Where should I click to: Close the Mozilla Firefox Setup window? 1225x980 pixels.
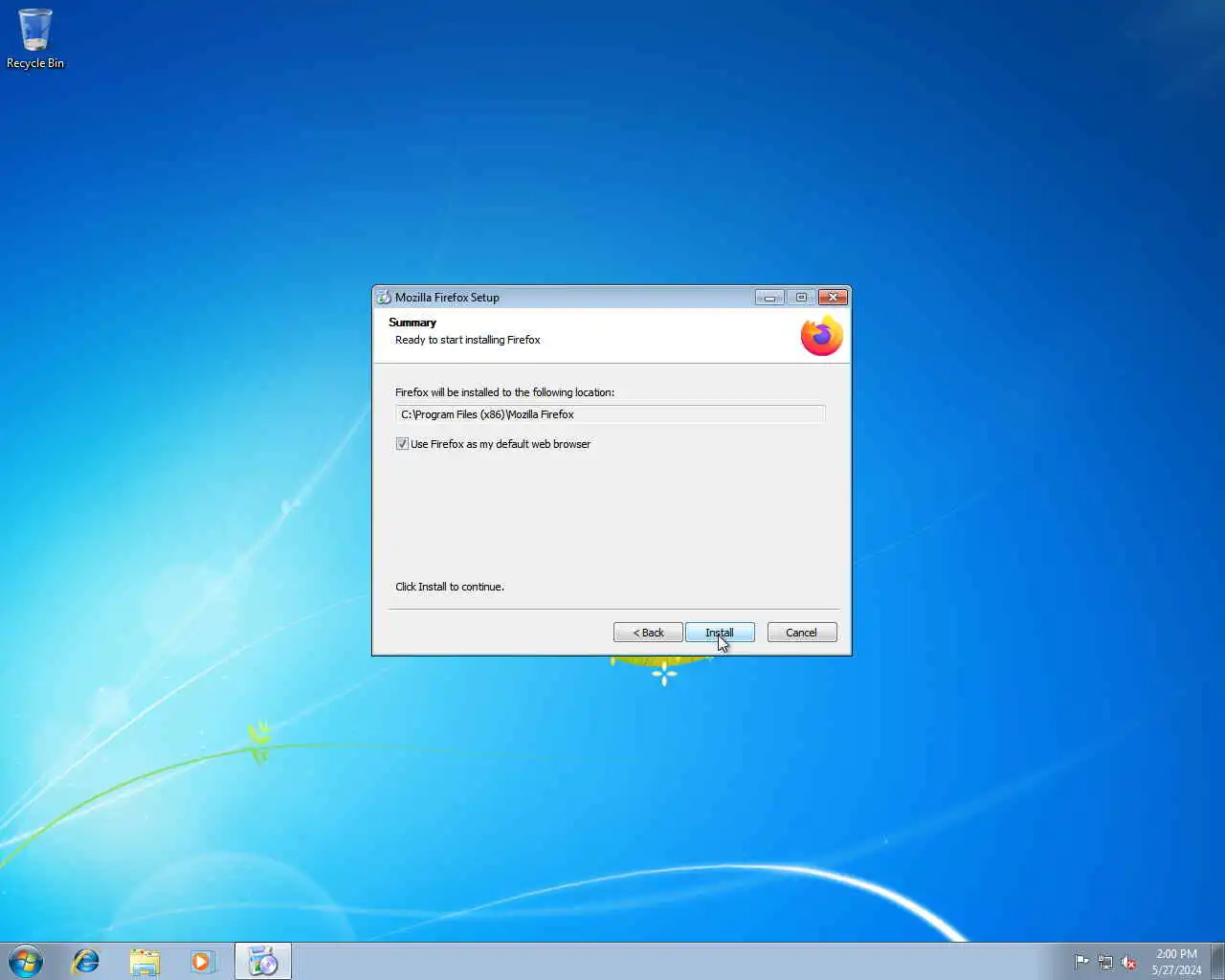click(x=833, y=298)
